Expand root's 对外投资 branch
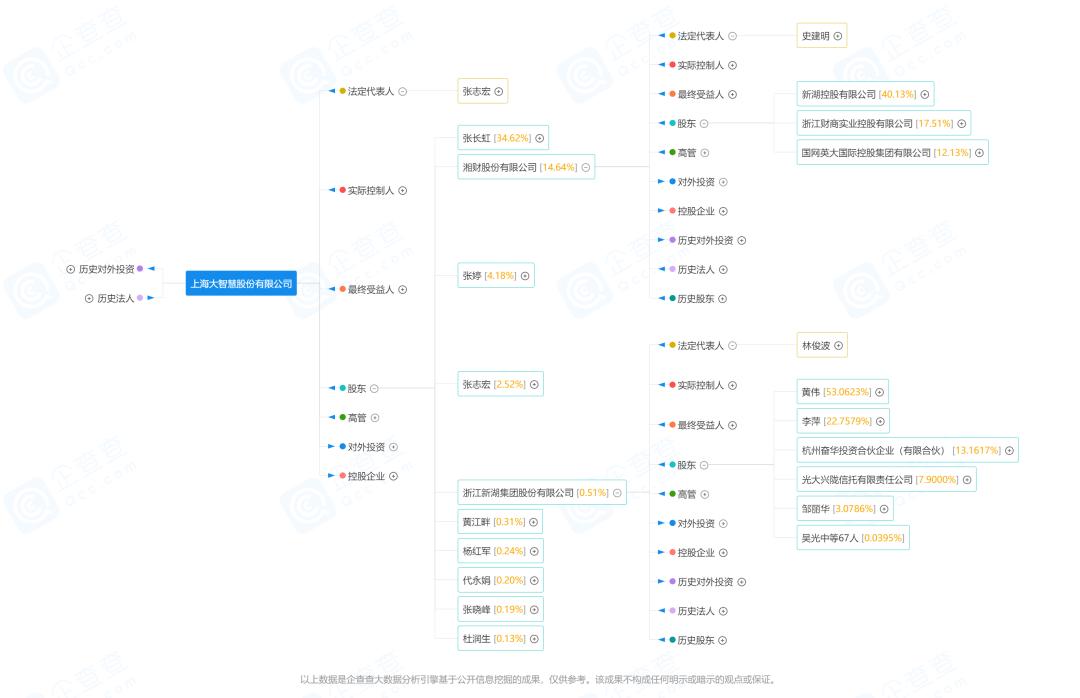 tap(394, 447)
